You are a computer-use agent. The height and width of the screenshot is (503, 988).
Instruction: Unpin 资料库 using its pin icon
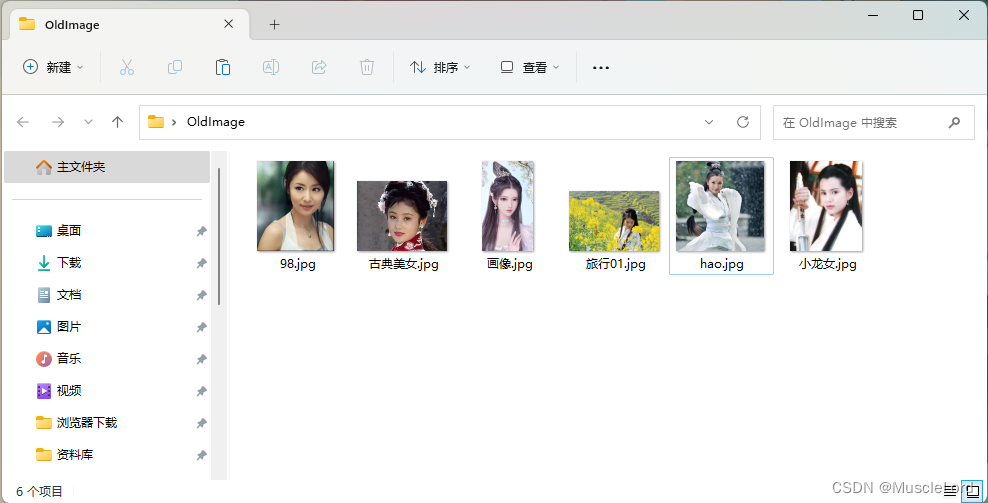tap(201, 454)
